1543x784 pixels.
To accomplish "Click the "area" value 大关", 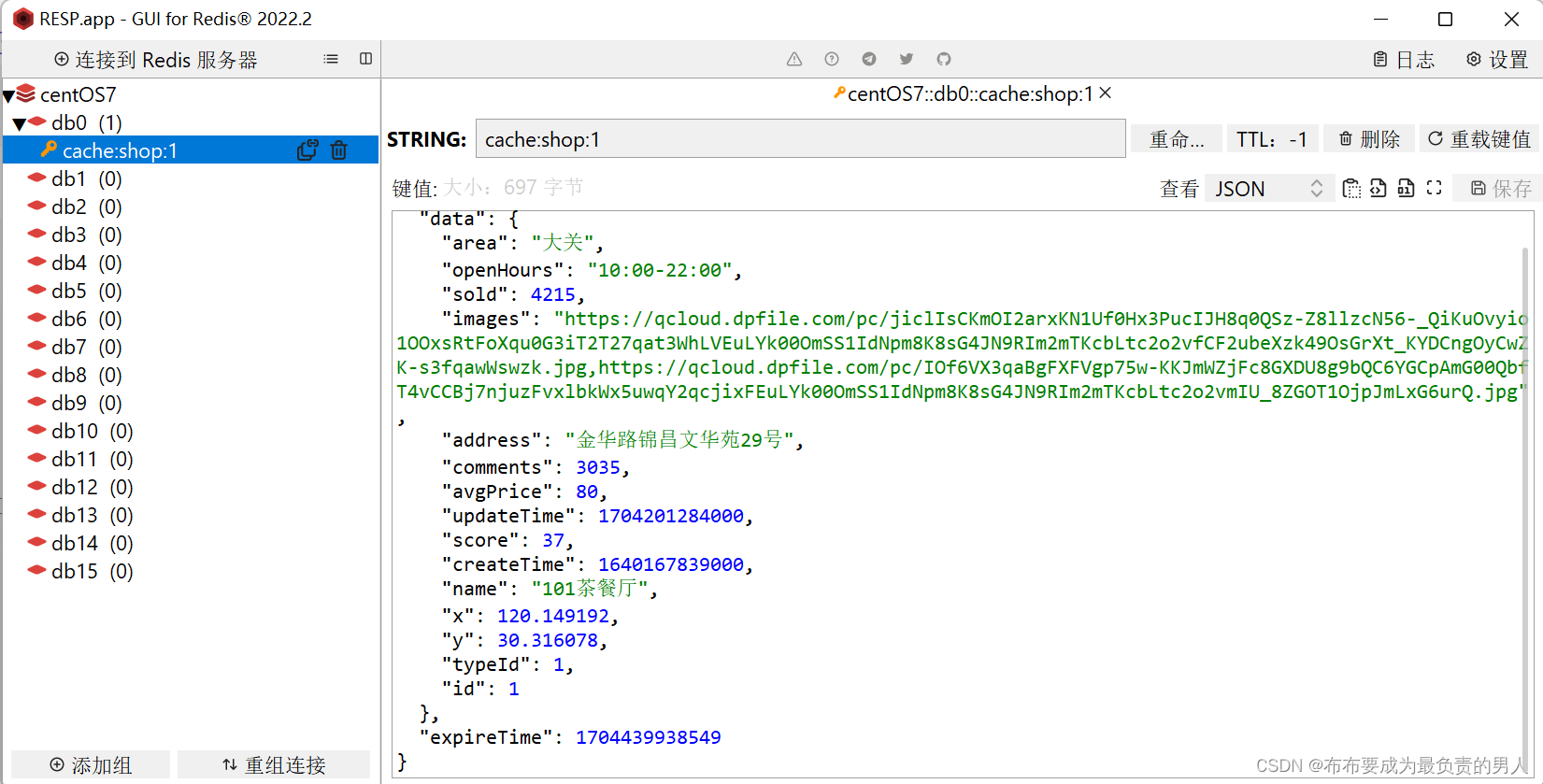I will point(563,243).
